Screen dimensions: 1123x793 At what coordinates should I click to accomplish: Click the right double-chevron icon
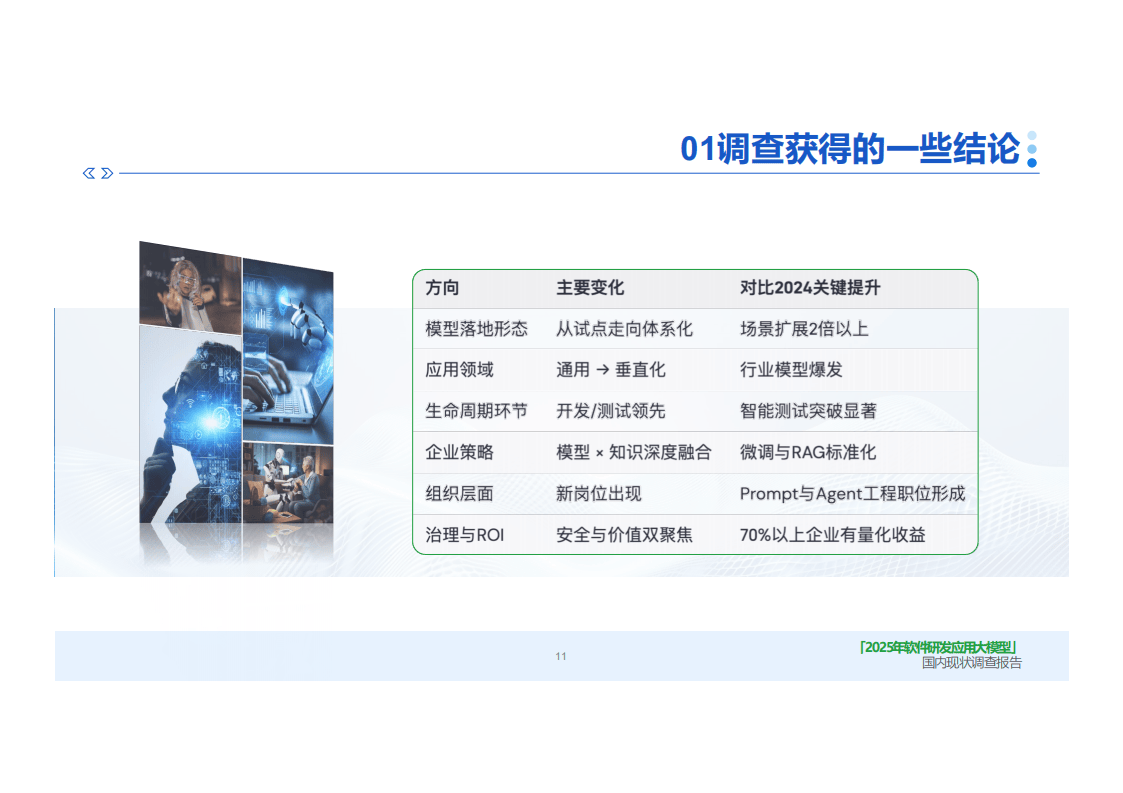(x=107, y=173)
